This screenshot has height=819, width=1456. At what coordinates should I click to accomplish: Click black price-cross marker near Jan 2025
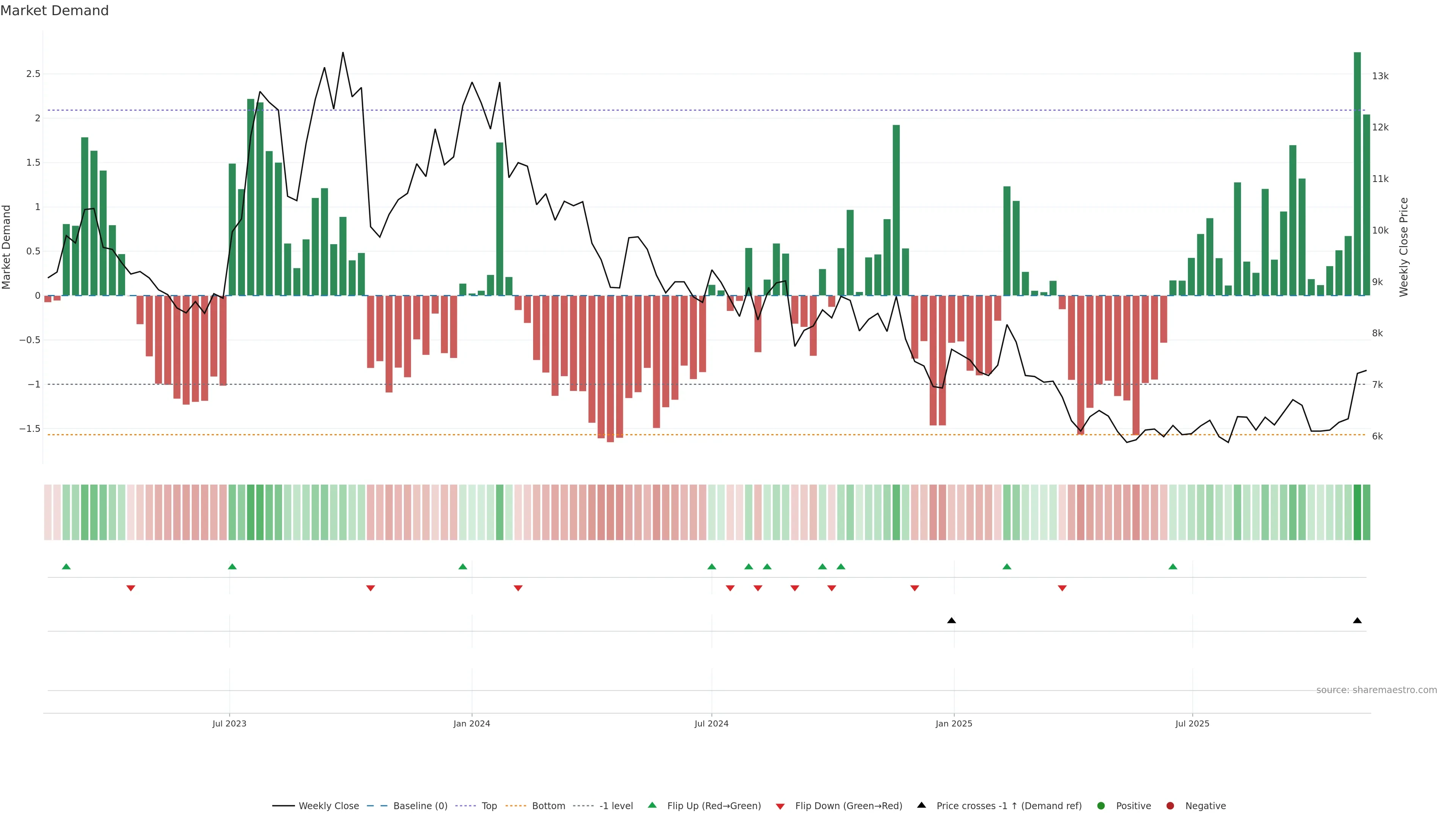click(x=951, y=621)
